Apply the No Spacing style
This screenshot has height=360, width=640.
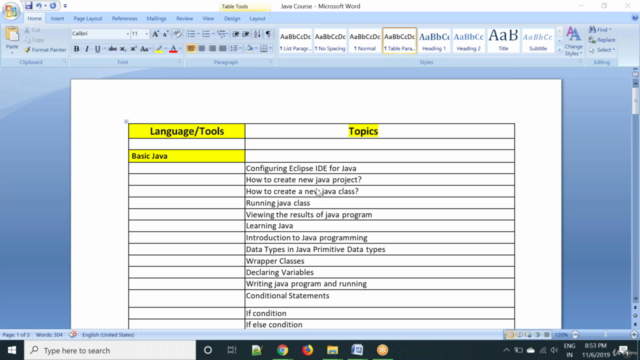pos(330,41)
